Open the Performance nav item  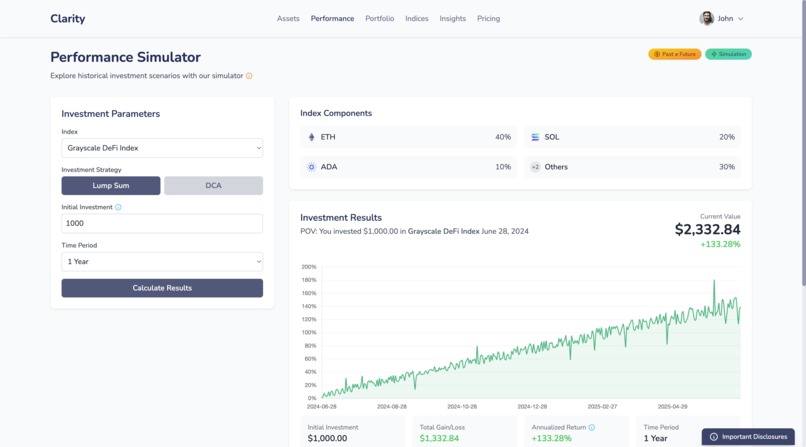click(x=332, y=18)
